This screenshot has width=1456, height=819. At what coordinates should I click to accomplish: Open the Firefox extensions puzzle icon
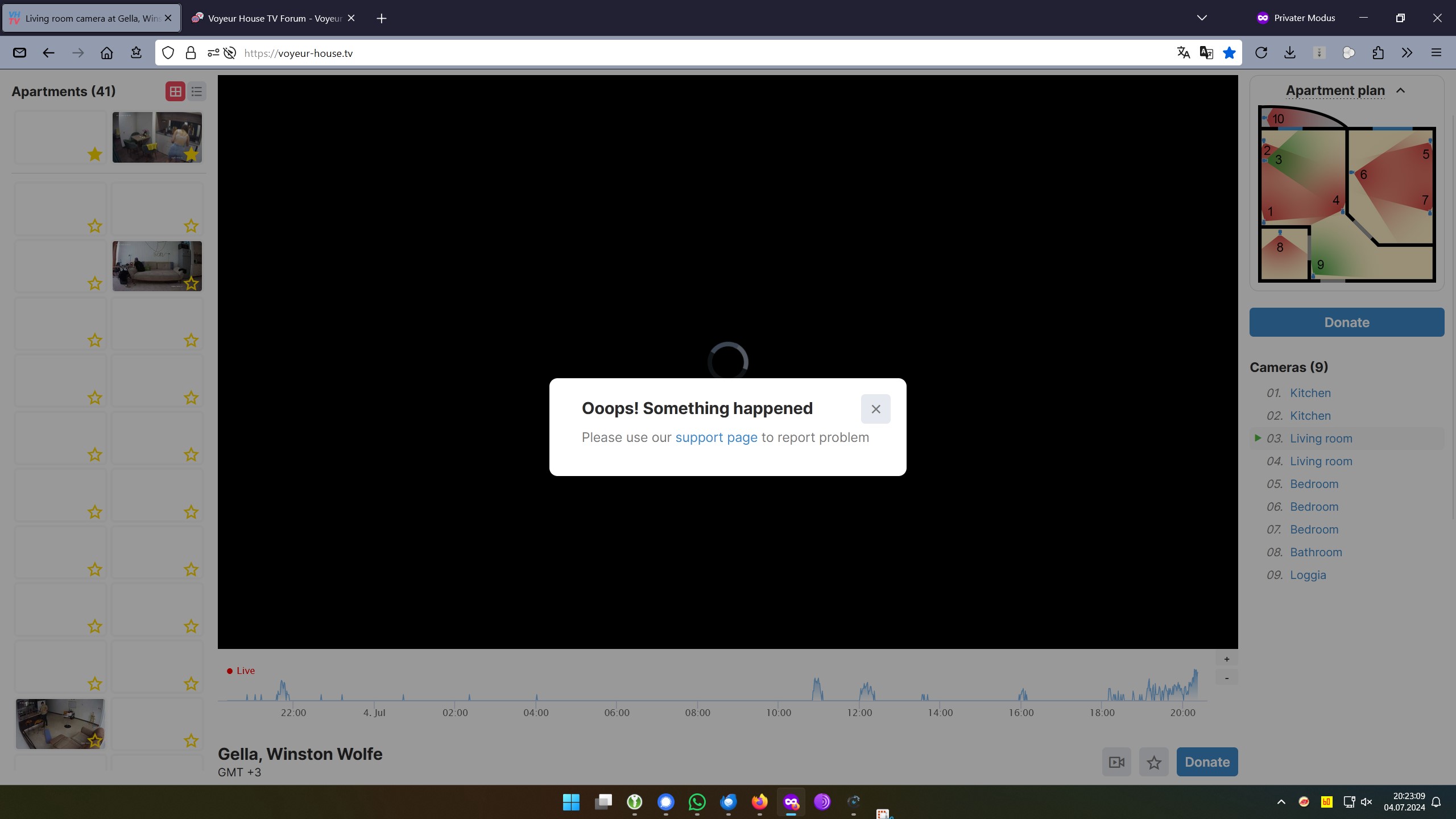click(1378, 53)
